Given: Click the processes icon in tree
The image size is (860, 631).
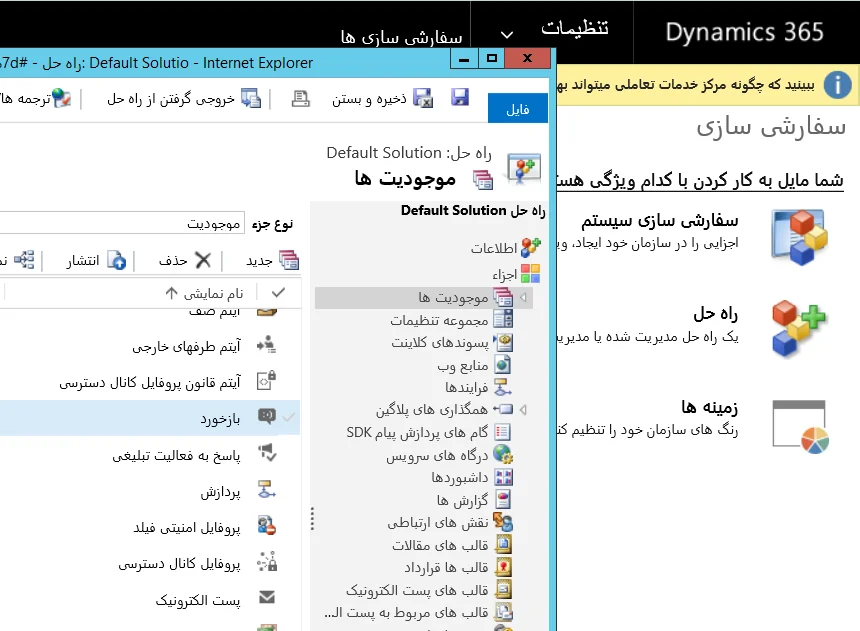Looking at the screenshot, I should 503,387.
